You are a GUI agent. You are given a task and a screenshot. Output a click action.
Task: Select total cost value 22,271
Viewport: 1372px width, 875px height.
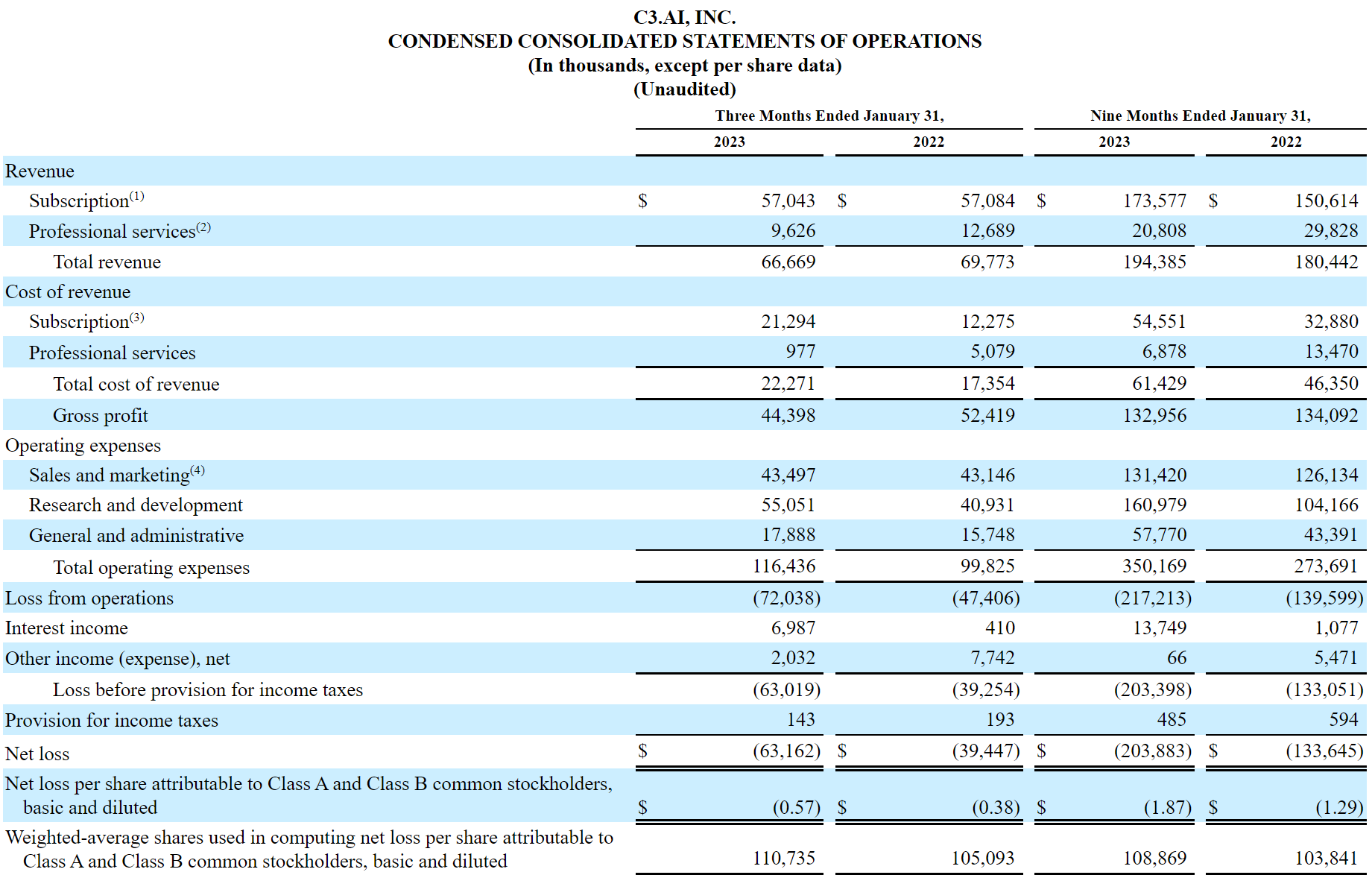[x=788, y=384]
